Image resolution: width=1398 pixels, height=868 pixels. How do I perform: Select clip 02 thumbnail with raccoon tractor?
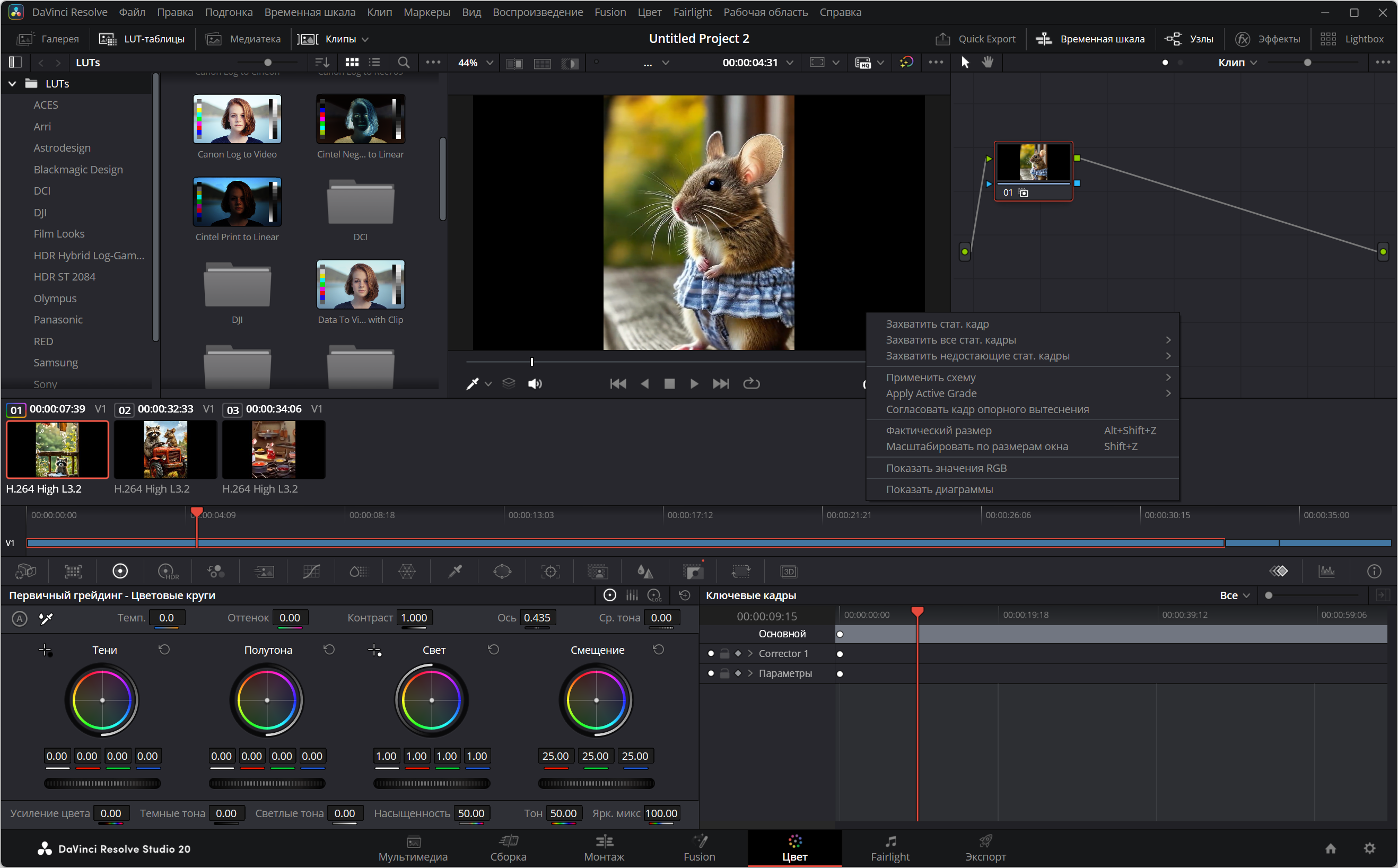(165, 450)
